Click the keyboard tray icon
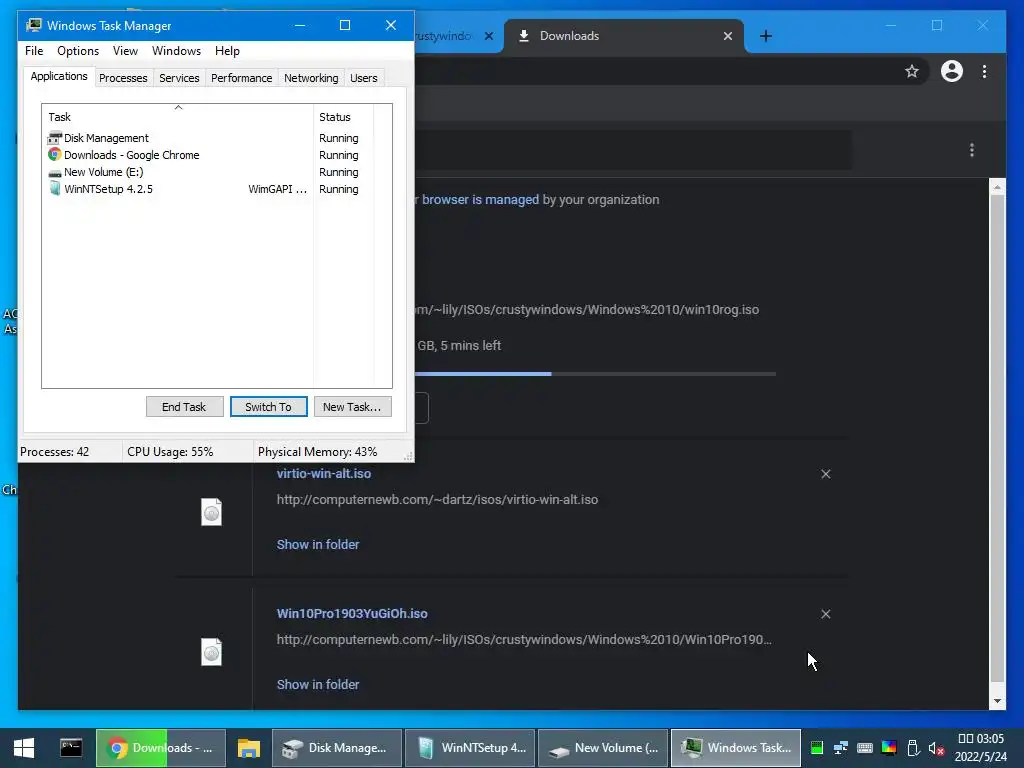This screenshot has width=1024, height=768. point(865,748)
